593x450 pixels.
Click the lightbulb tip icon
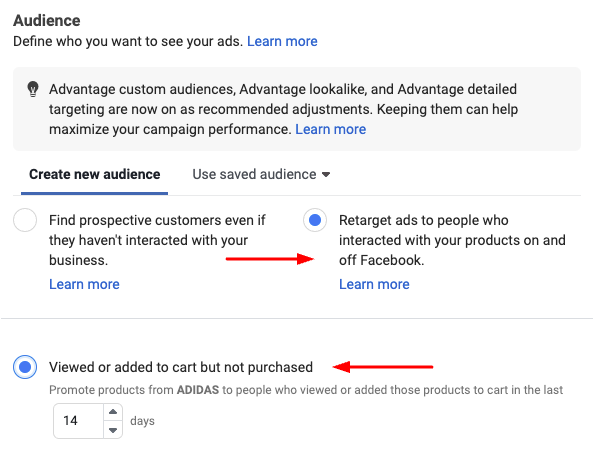click(x=33, y=89)
